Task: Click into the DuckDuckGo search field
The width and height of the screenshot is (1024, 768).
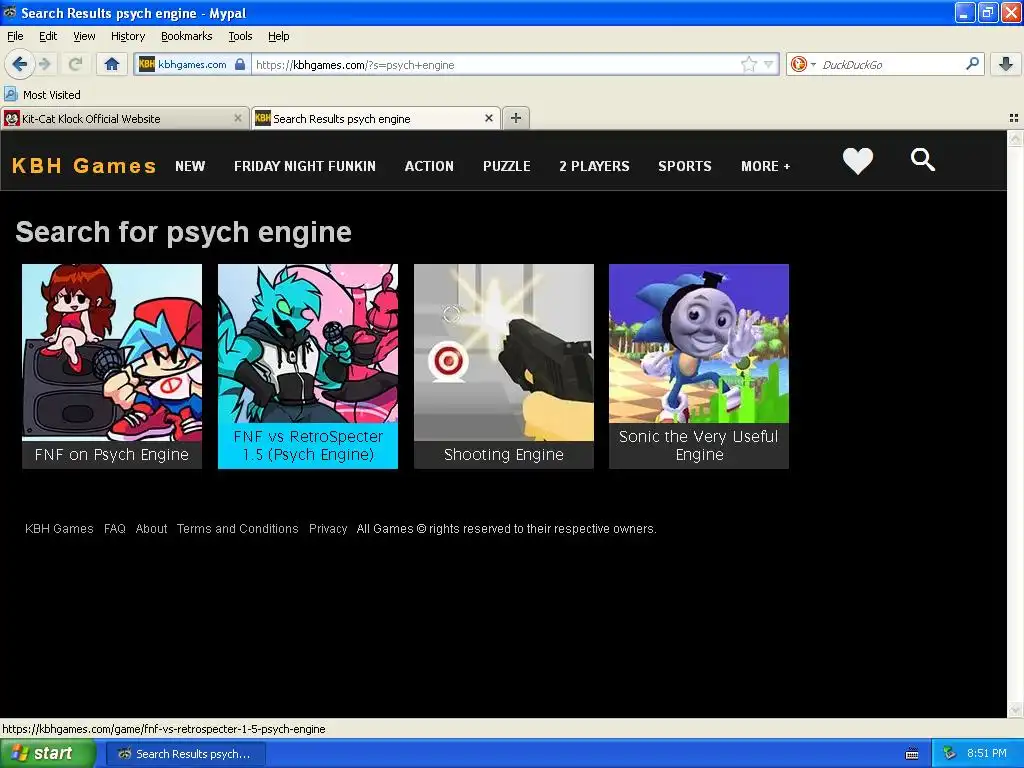Action: coord(891,64)
